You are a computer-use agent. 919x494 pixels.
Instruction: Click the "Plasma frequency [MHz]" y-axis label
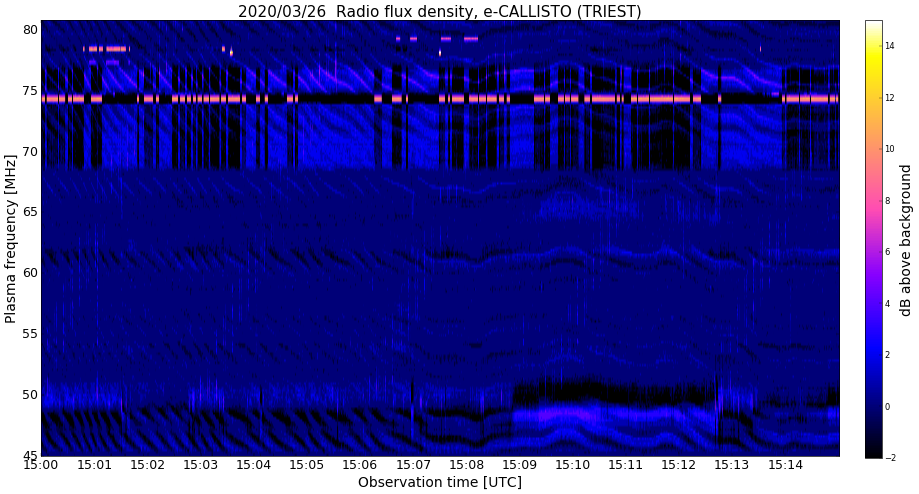coord(10,239)
